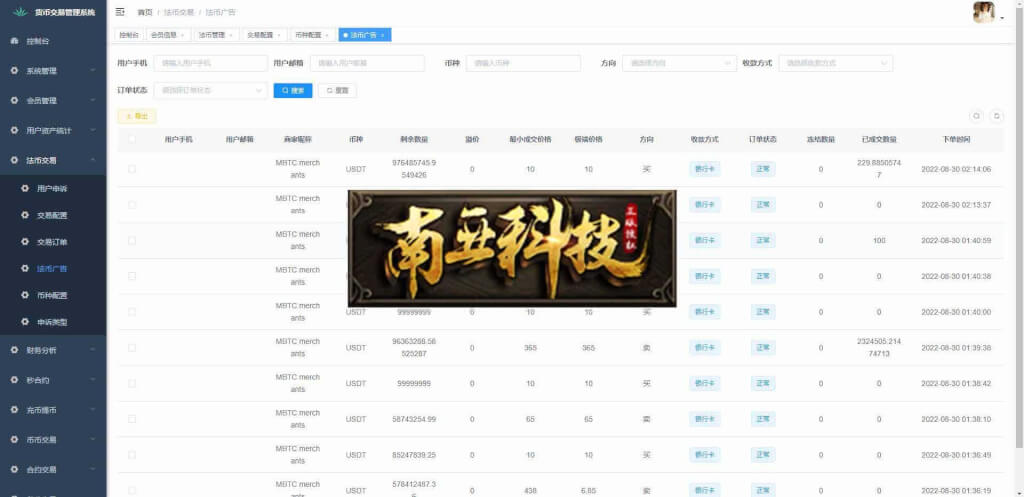Tick the checkbox for row 2022-08-30 01:39:38
This screenshot has width=1024, height=497.
(x=132, y=347)
